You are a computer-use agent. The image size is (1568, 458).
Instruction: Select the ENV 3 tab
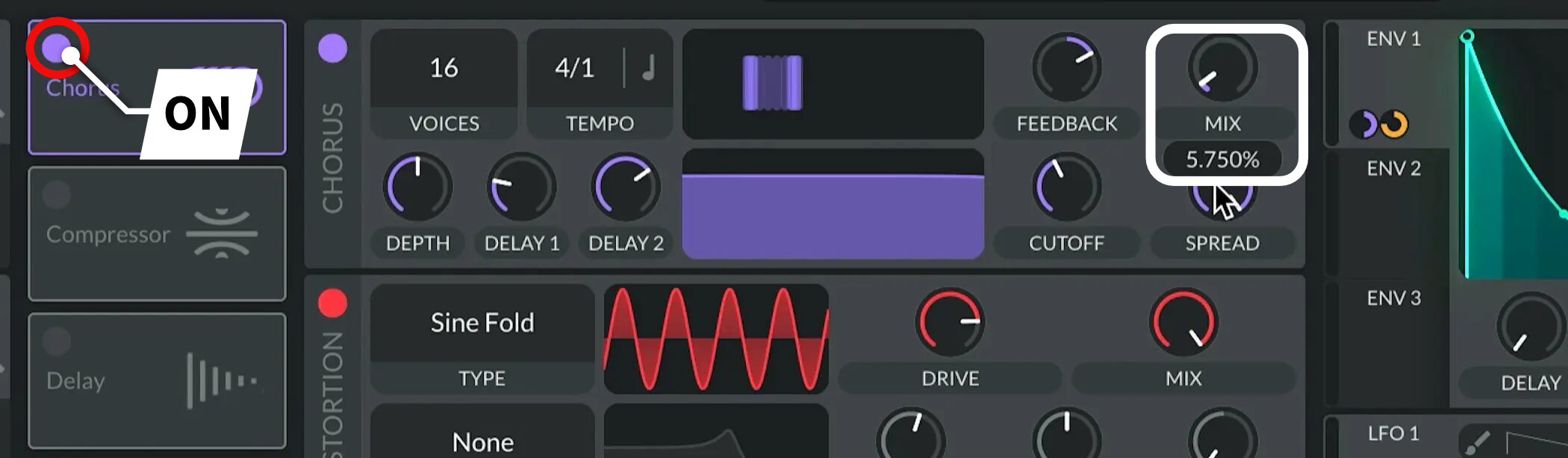click(x=1393, y=298)
